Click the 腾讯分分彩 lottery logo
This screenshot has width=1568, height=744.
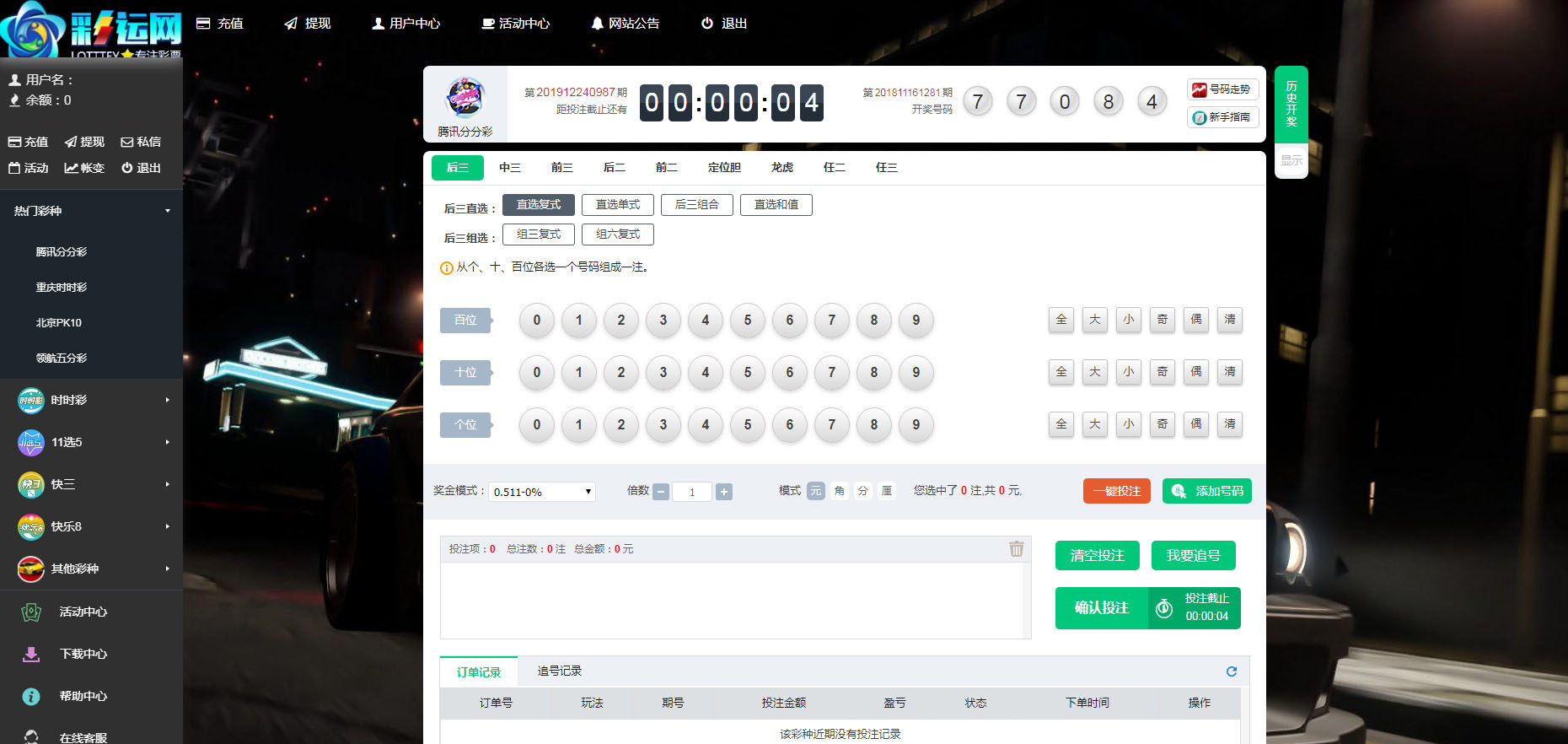click(465, 98)
